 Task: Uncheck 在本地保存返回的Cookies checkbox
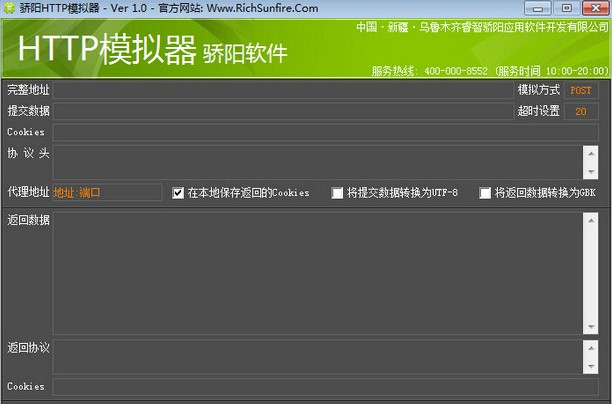click(178, 193)
